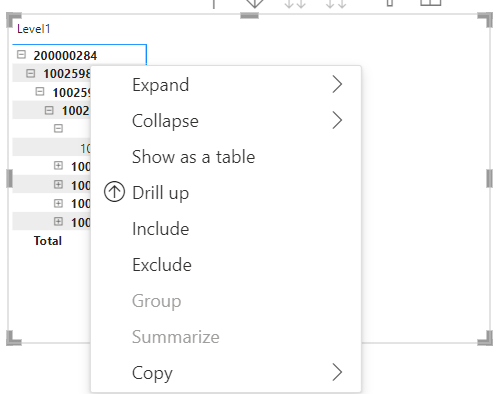Collapse the unlabeled fifth-level row
The image size is (499, 394).
click(x=58, y=128)
